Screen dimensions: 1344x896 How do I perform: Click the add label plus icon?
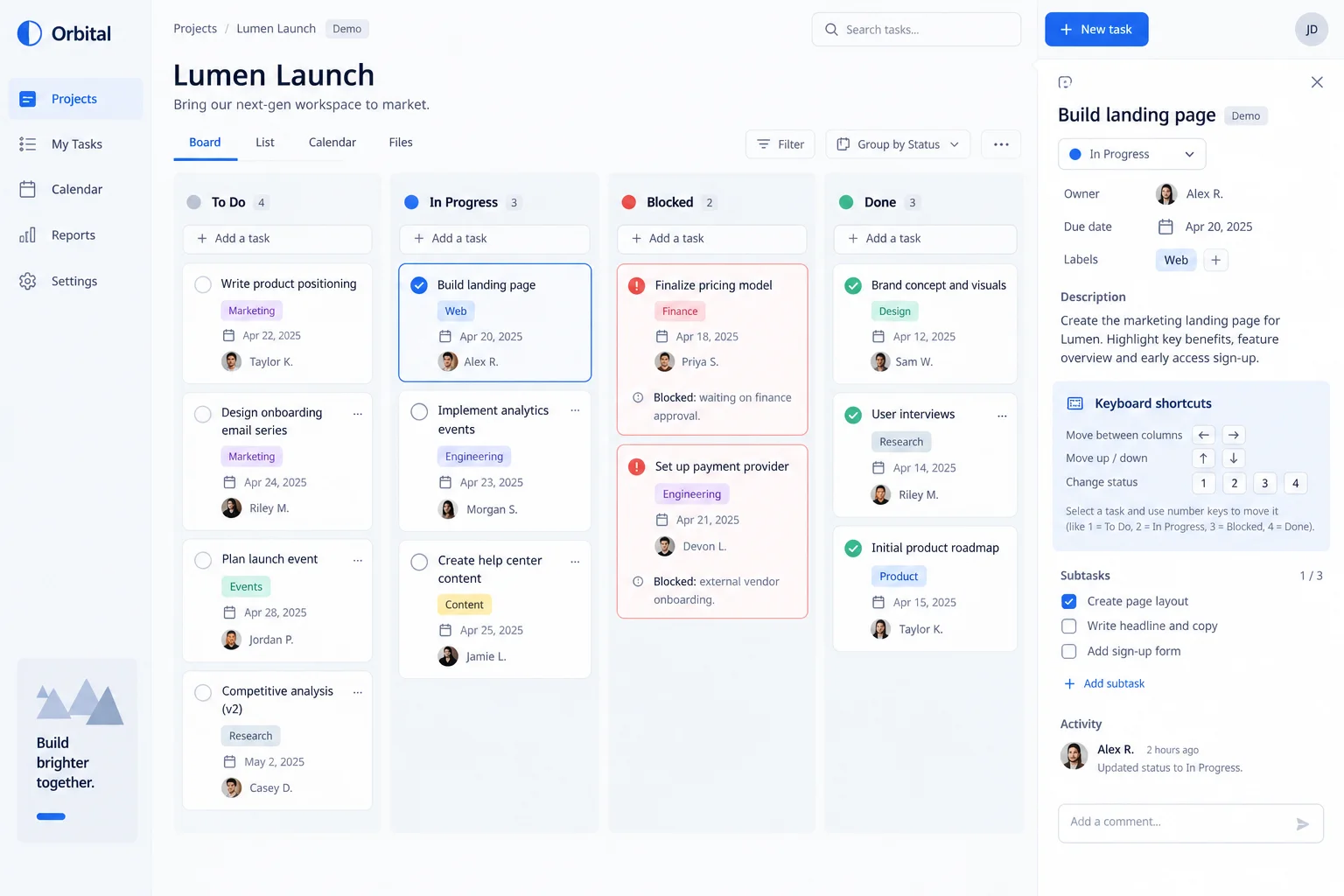(x=1215, y=260)
